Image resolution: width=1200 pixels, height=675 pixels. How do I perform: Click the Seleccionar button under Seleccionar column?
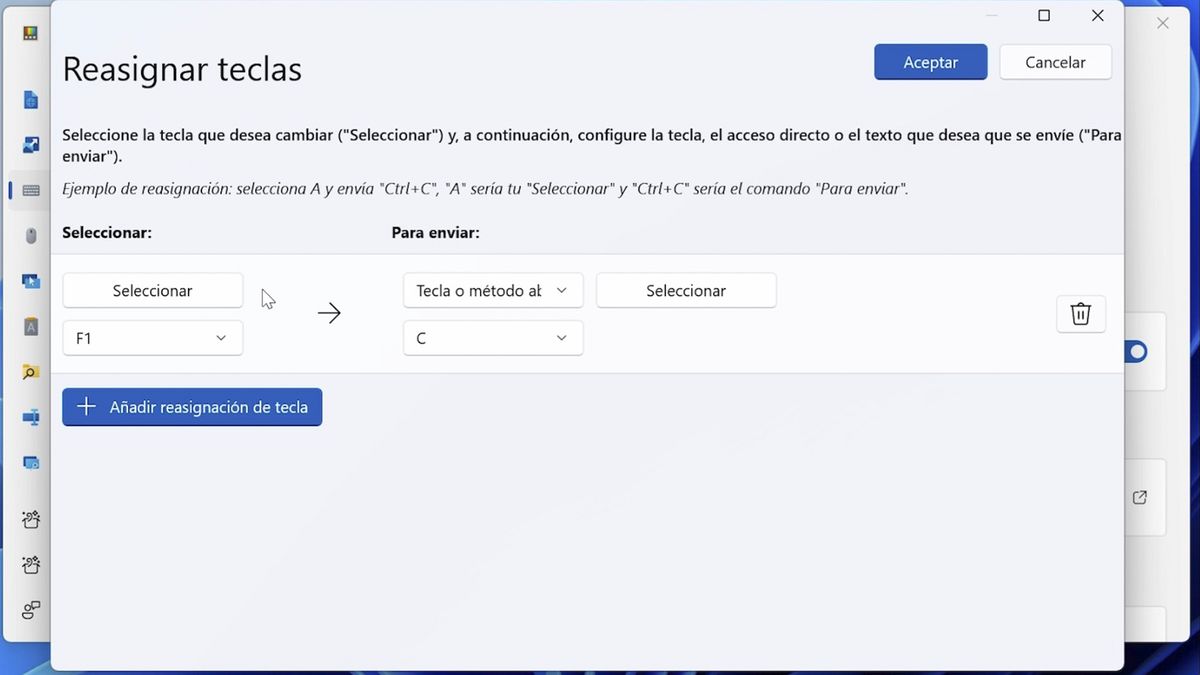pyautogui.click(x=152, y=290)
